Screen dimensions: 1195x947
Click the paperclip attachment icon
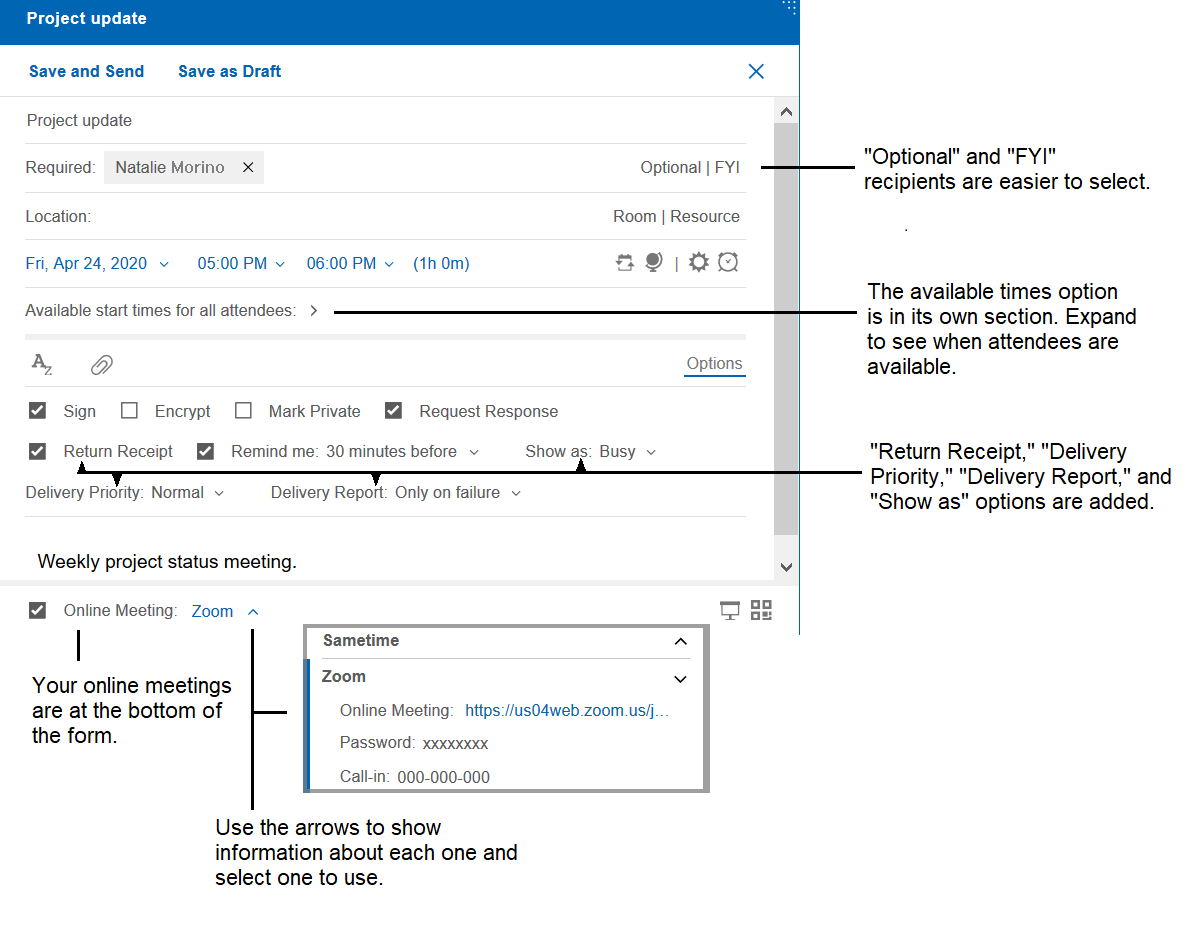(x=101, y=365)
